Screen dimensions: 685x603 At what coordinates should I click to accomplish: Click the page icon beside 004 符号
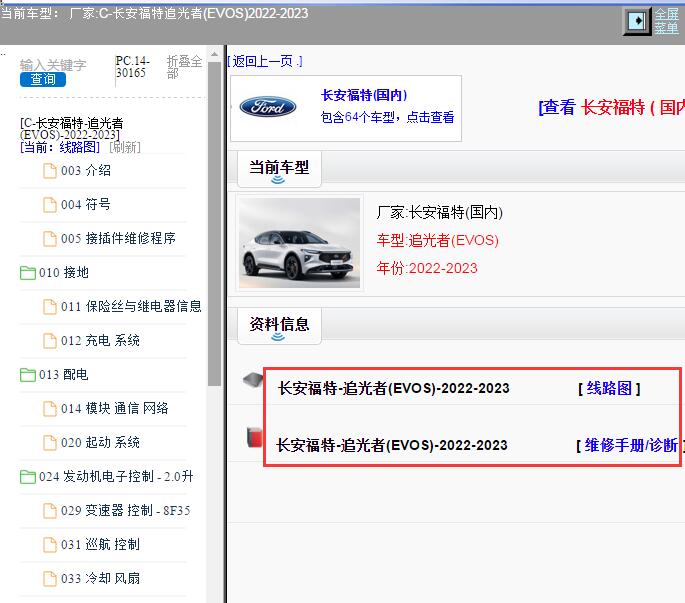50,205
